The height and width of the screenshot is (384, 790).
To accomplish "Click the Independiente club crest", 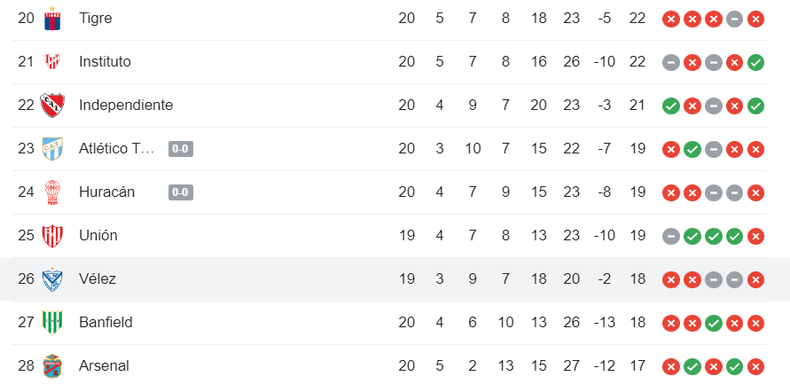I will 52,105.
